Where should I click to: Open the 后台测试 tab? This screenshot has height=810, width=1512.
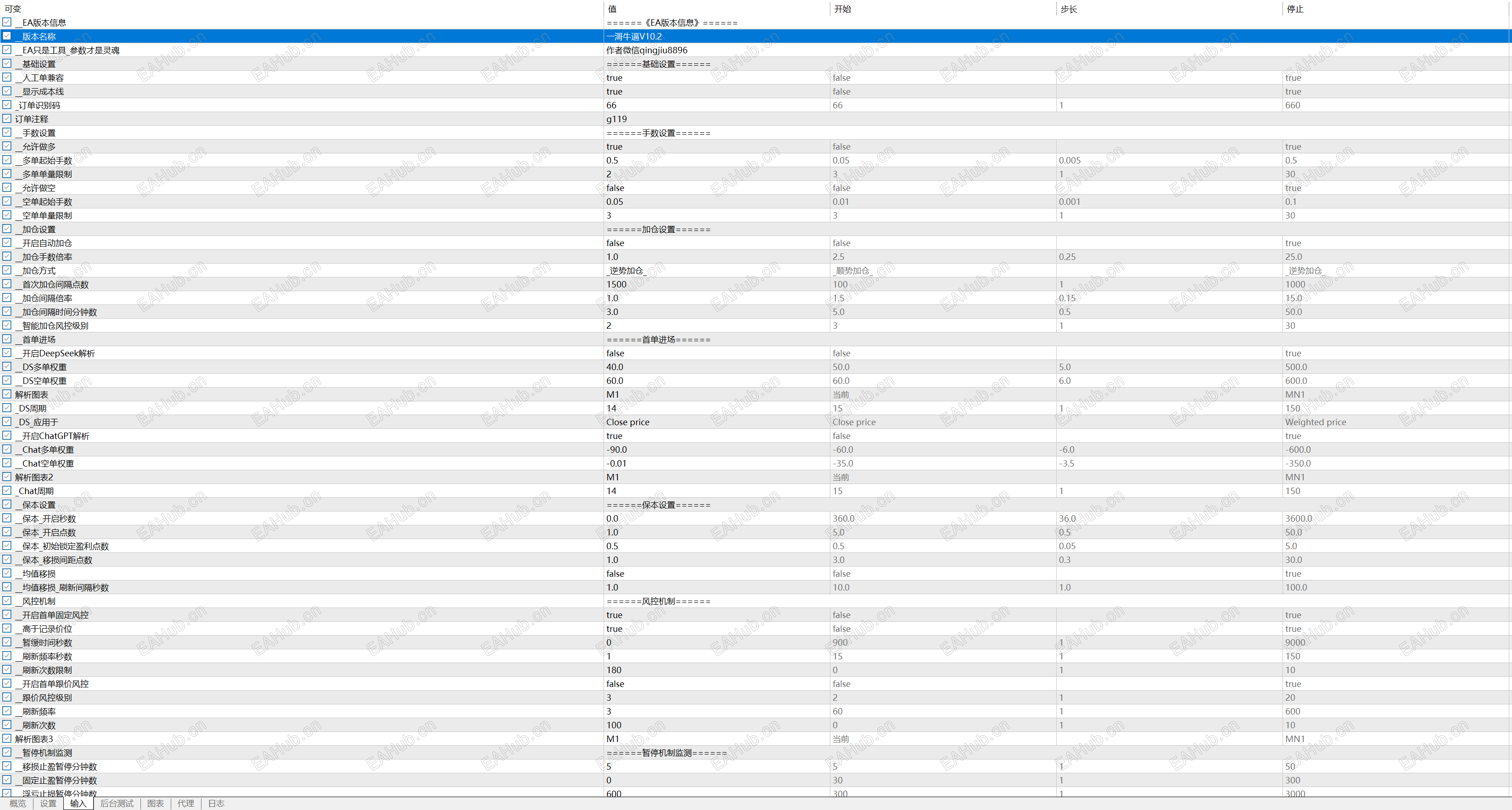[117, 803]
